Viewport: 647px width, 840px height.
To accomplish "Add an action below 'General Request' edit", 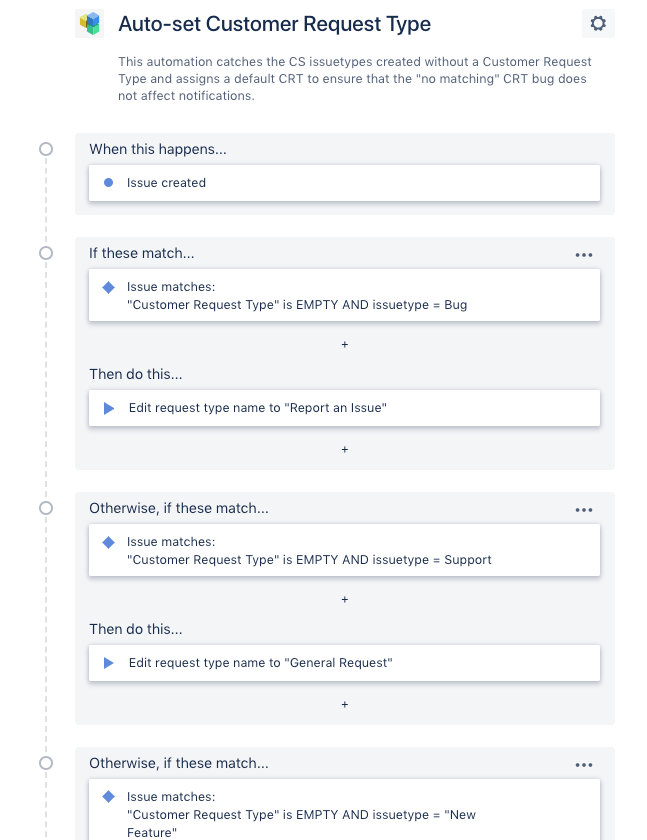I will pyautogui.click(x=345, y=704).
